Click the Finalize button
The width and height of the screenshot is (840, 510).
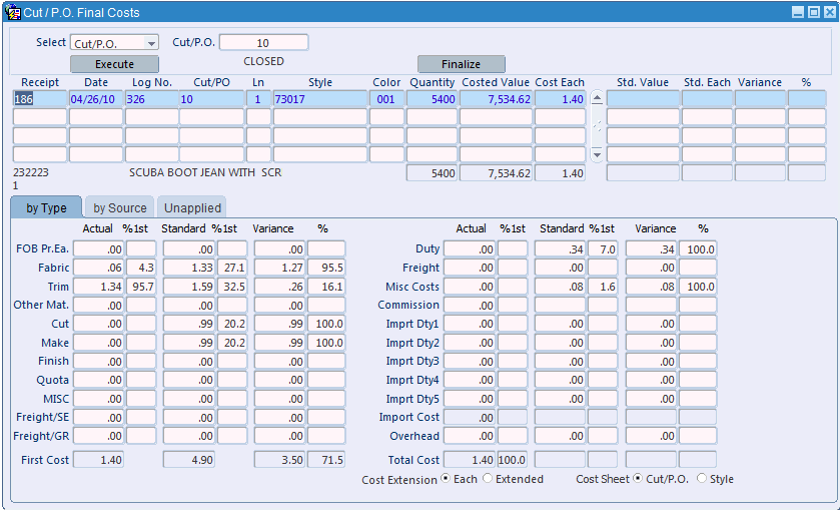click(461, 64)
